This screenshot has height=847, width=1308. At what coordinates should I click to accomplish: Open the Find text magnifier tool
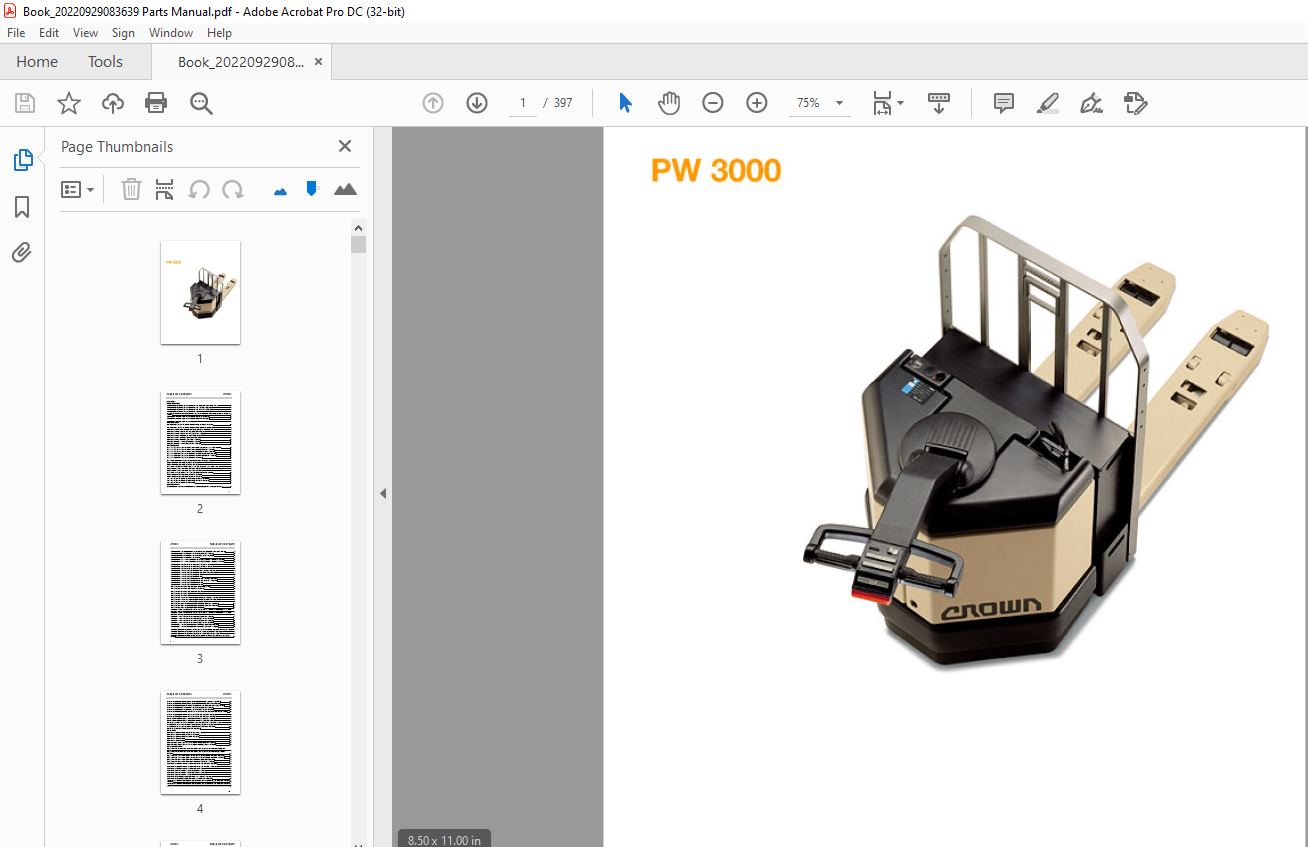202,103
